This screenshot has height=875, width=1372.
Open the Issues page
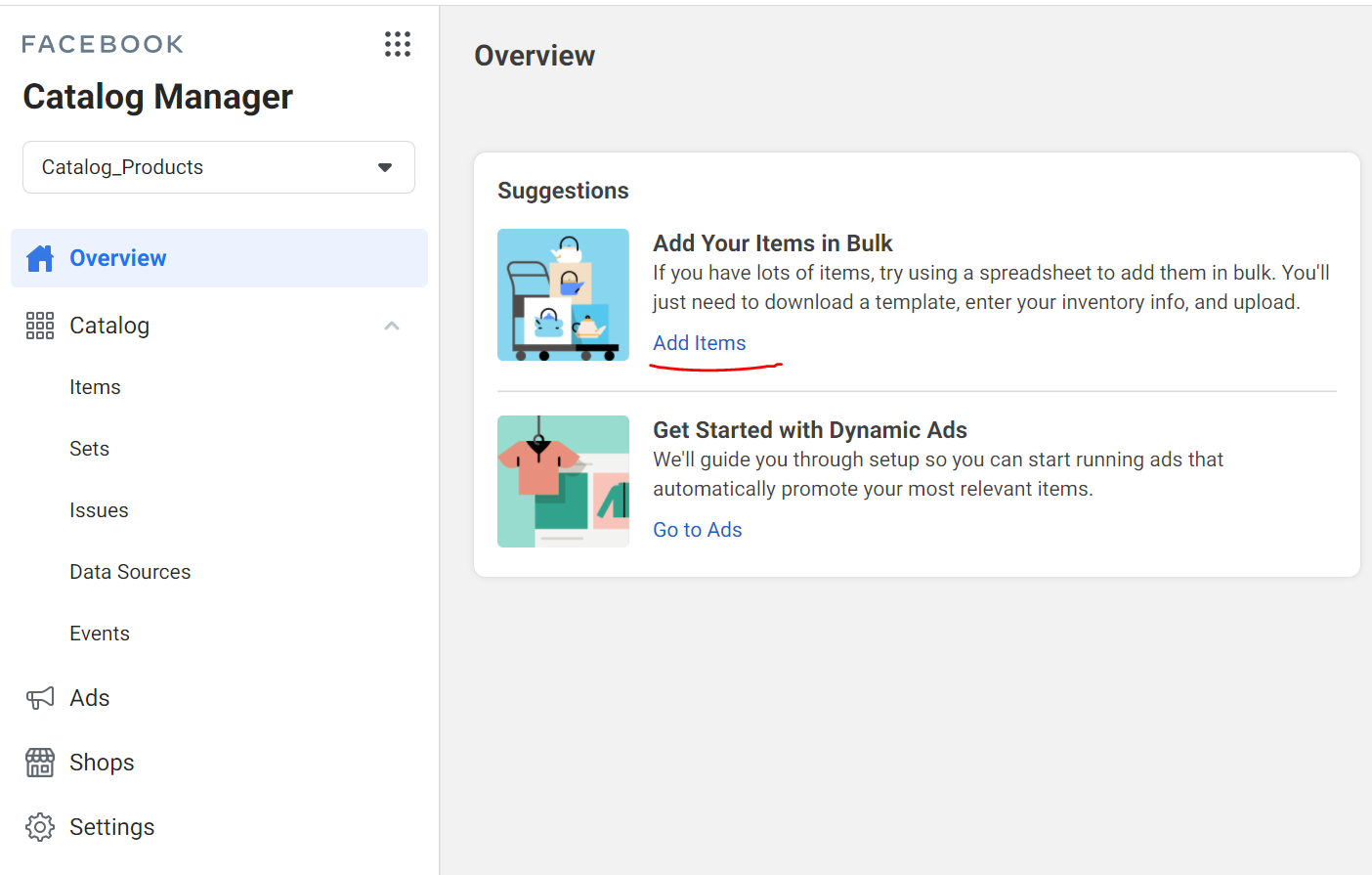pyautogui.click(x=99, y=510)
